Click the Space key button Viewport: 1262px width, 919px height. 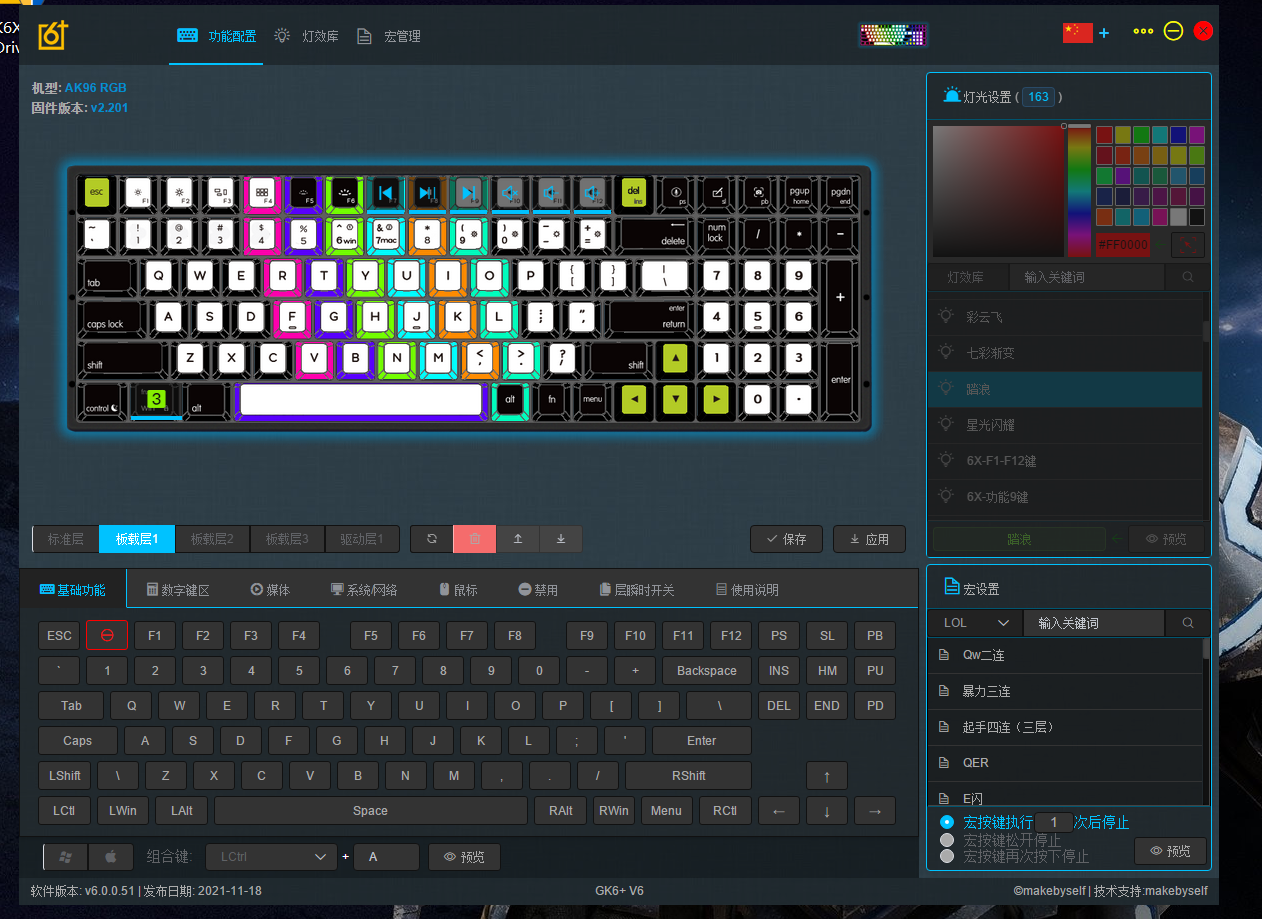pos(370,811)
